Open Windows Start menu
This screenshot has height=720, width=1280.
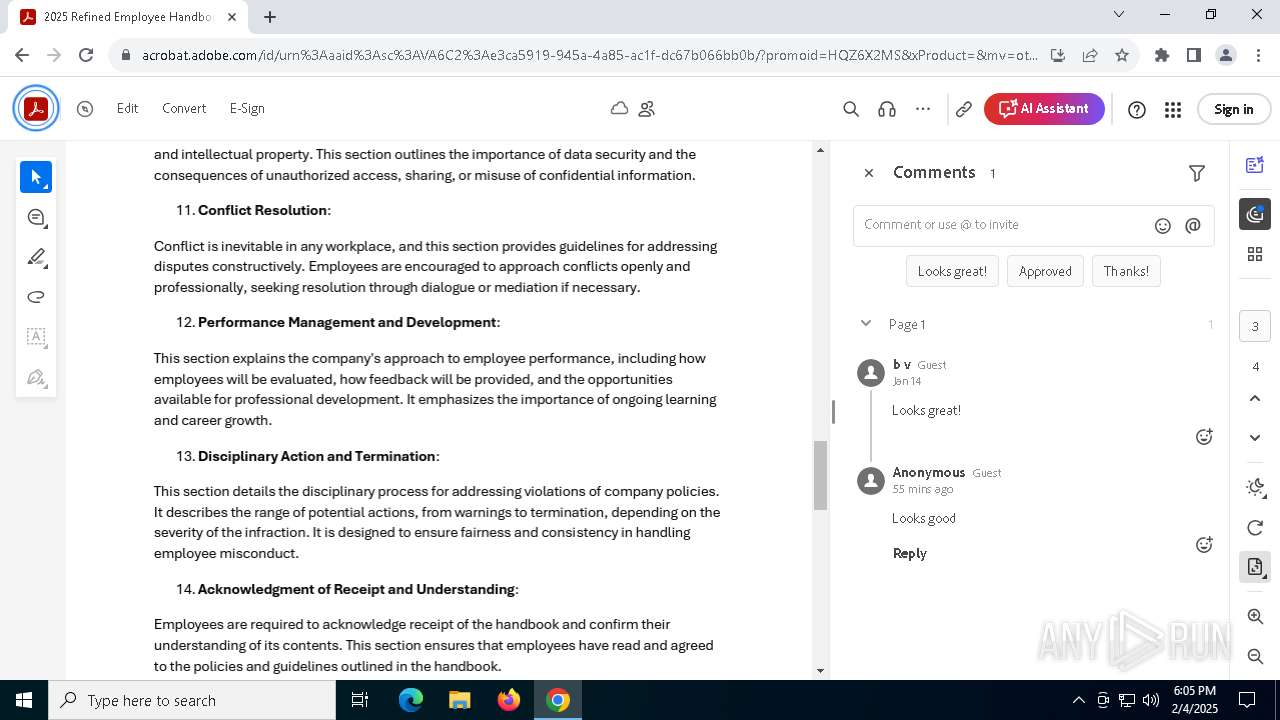(24, 700)
